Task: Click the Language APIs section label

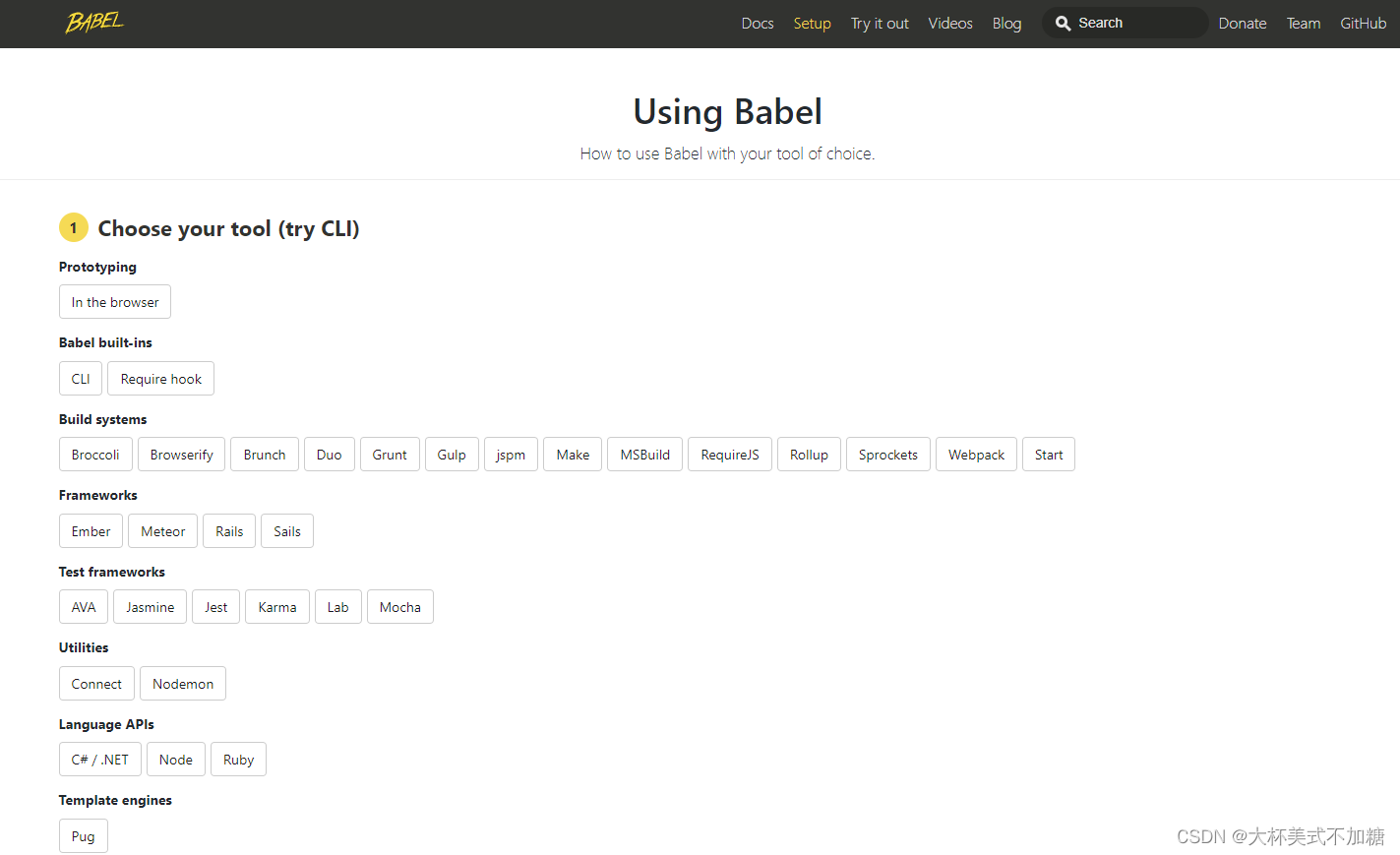Action: (106, 724)
